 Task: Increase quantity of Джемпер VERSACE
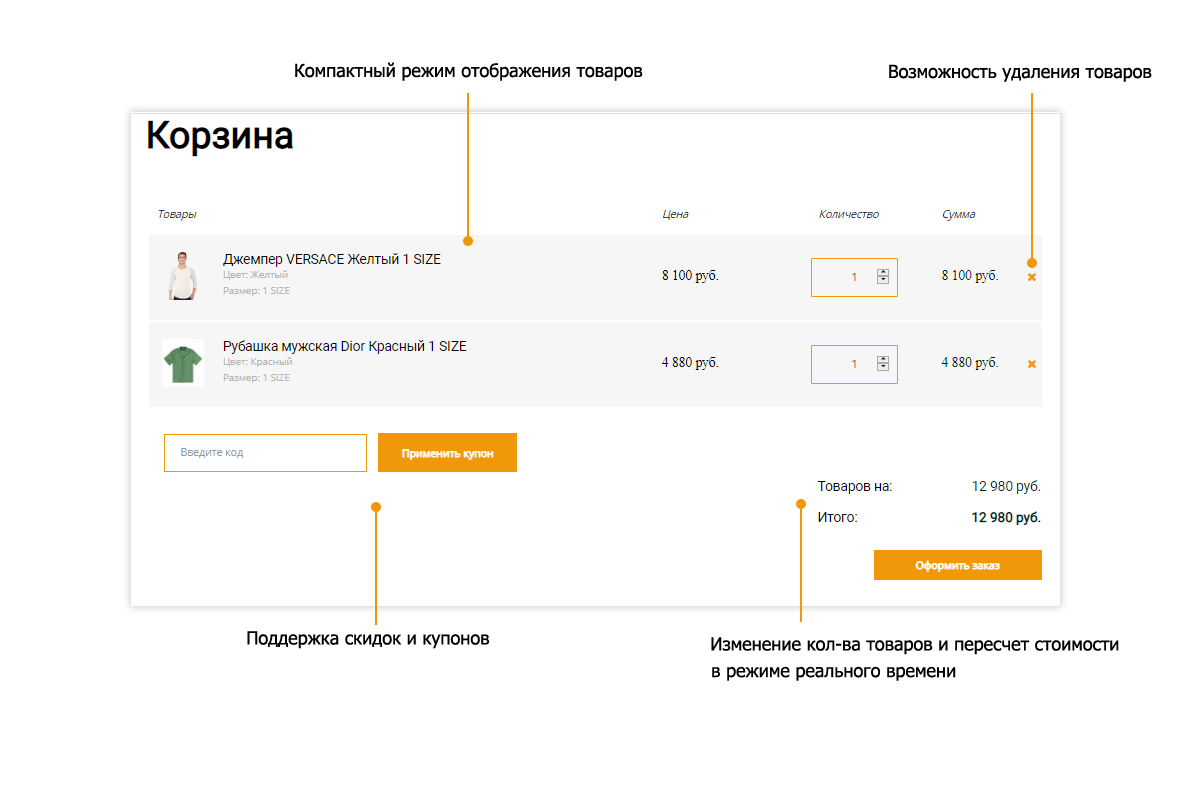(883, 273)
